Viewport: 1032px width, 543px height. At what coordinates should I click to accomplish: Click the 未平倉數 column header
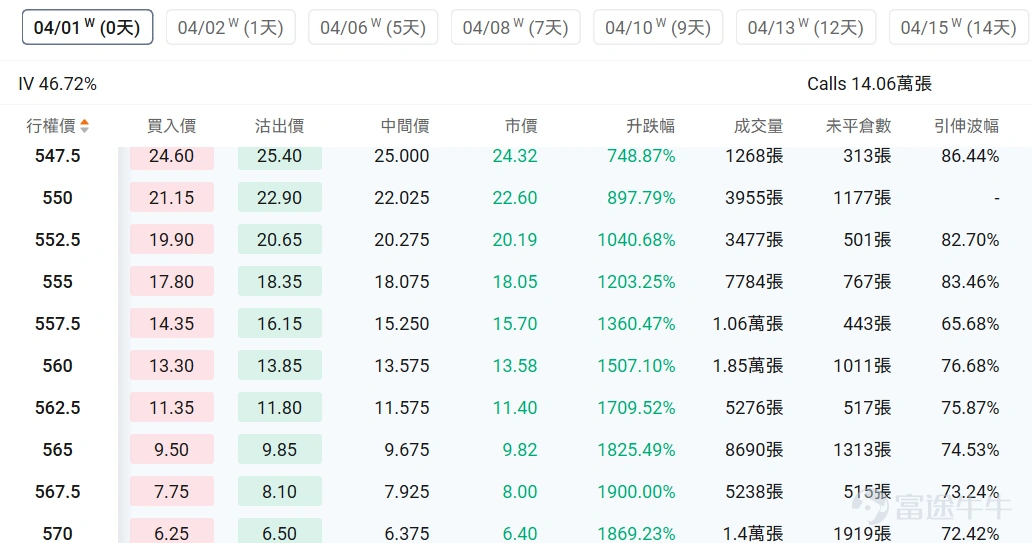[858, 126]
